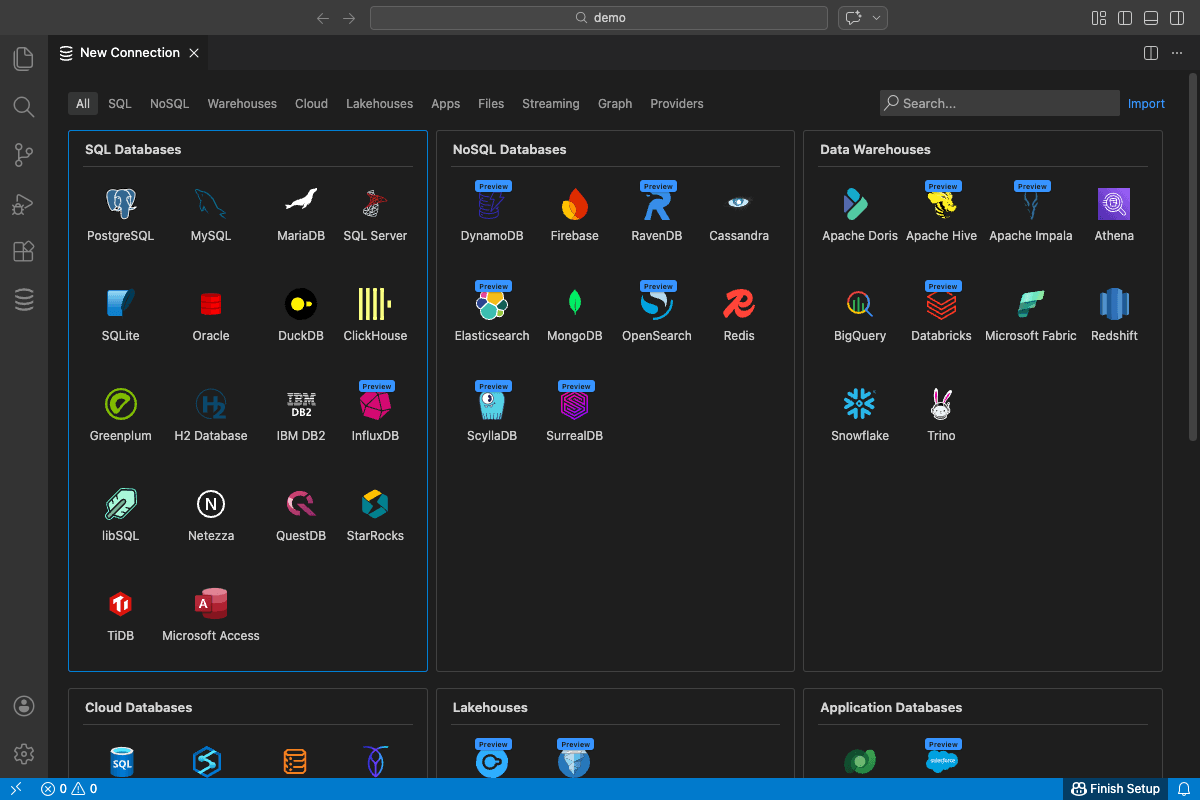This screenshot has height=800, width=1200.
Task: Choose the MongoDB connection icon
Action: pyautogui.click(x=575, y=304)
